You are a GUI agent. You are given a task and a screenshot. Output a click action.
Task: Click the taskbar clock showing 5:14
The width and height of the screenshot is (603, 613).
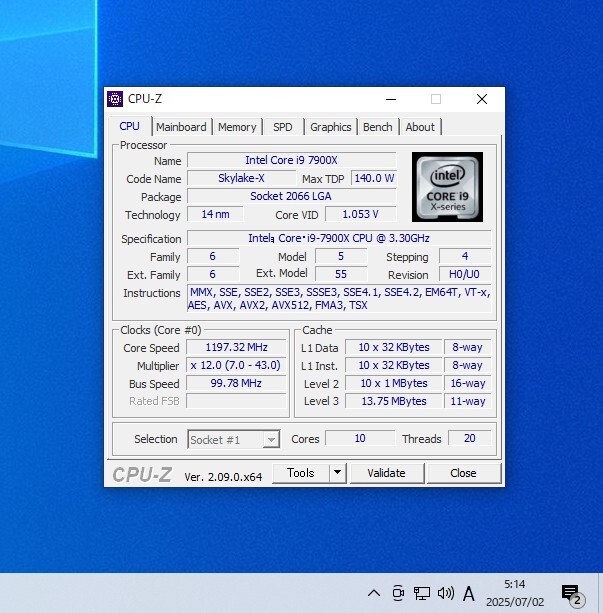coord(514,584)
